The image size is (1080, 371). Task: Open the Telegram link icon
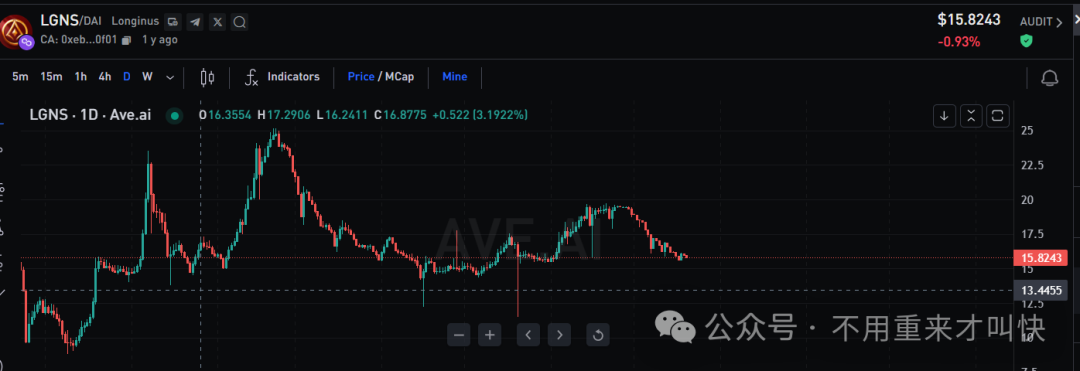pyautogui.click(x=196, y=22)
